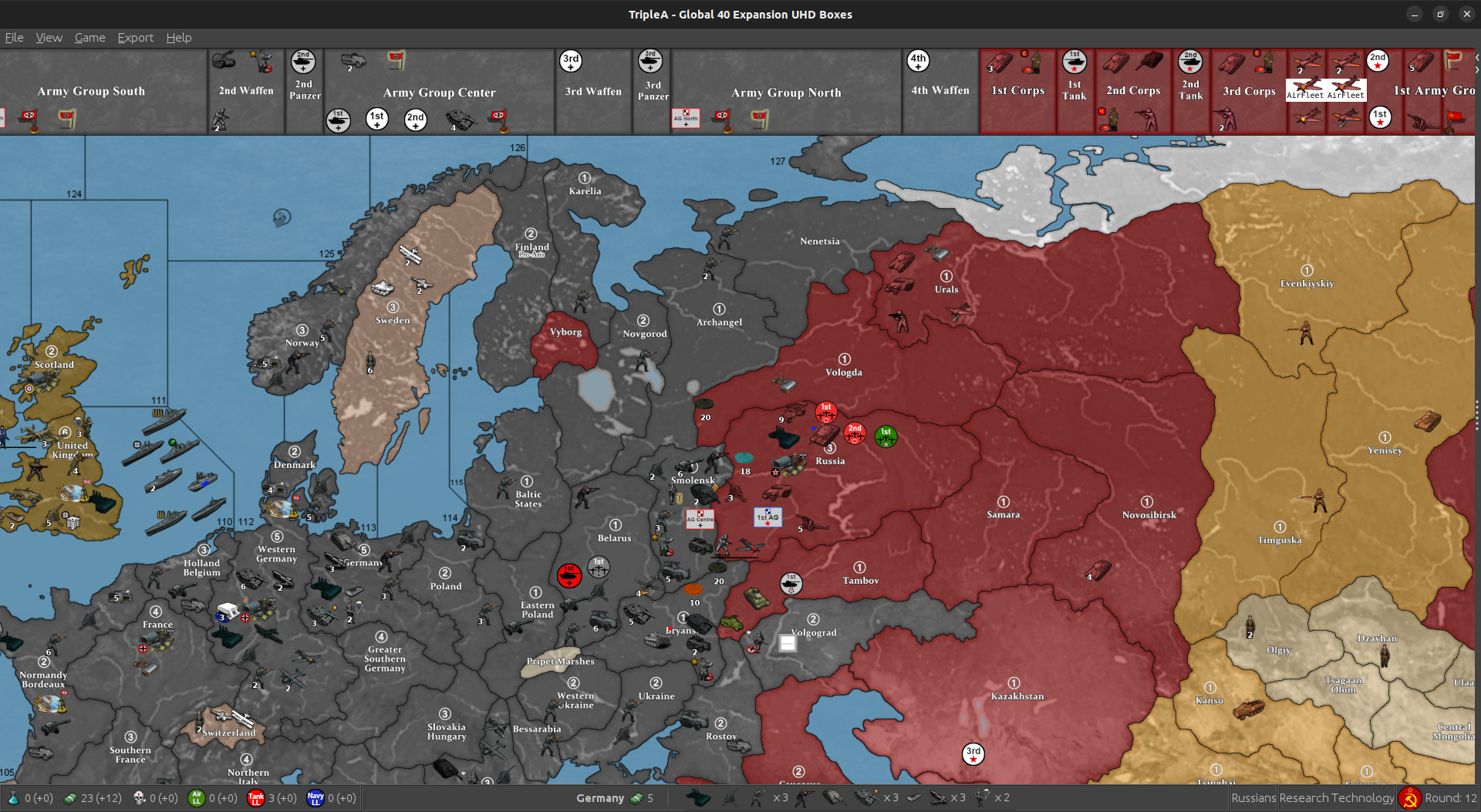
Task: Click the 3rd Corps label
Action: 1250,91
